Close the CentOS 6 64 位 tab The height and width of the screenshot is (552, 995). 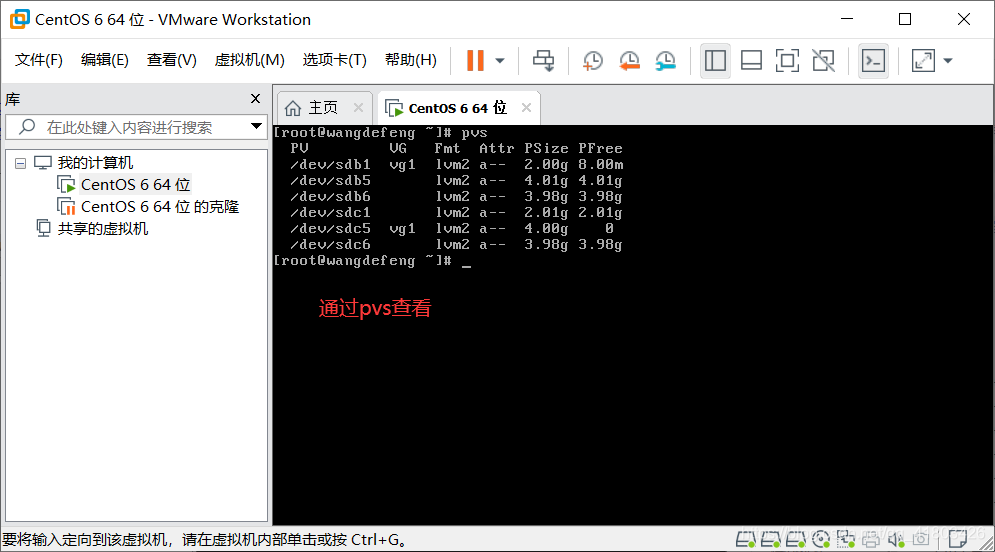pos(526,108)
